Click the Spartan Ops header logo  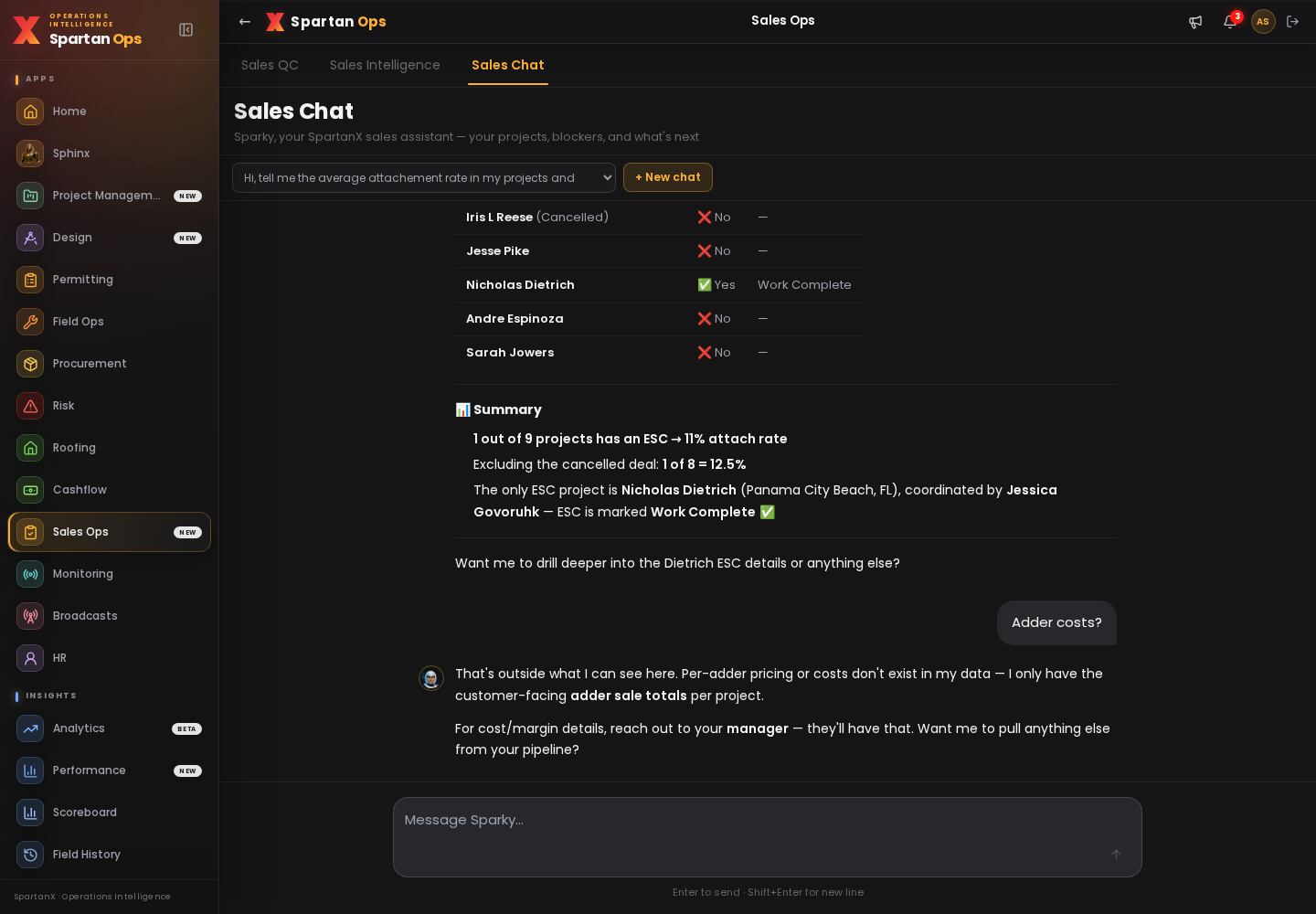(326, 22)
